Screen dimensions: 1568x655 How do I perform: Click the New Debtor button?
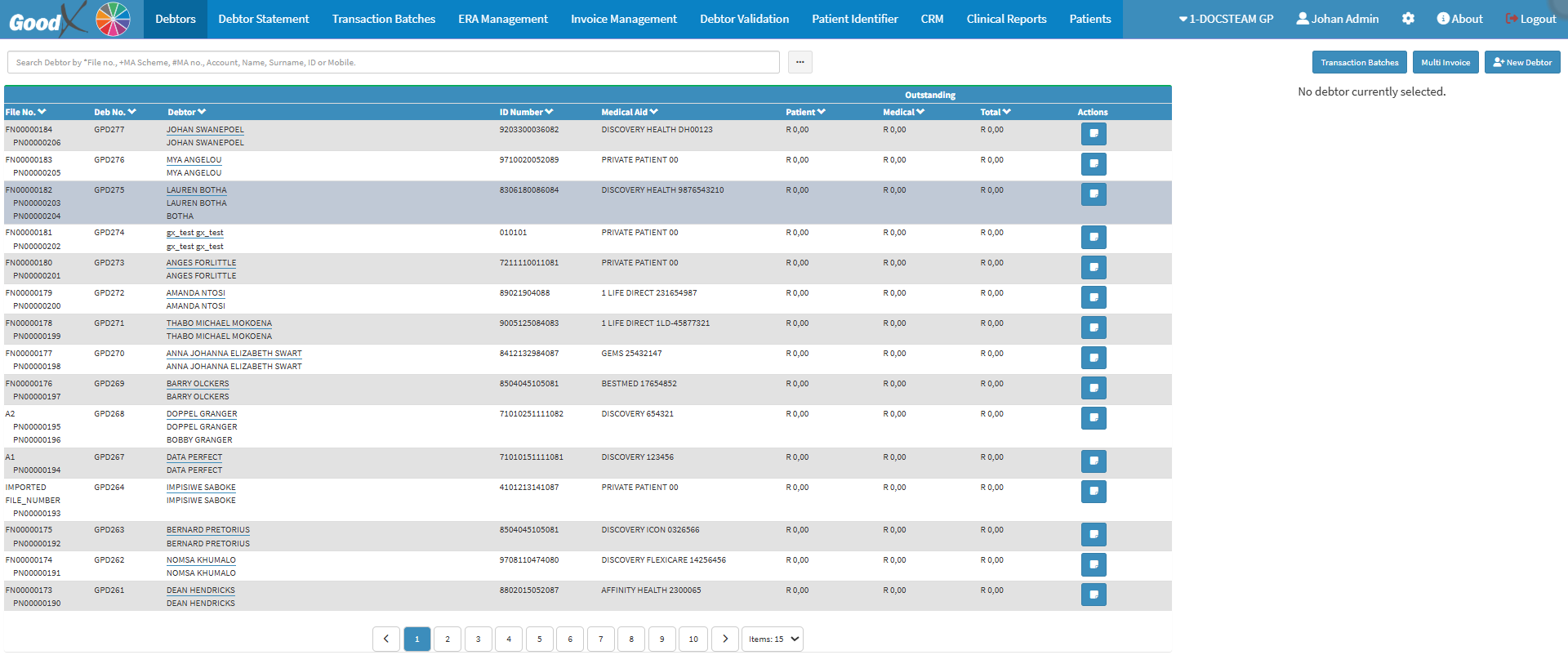(x=1521, y=62)
